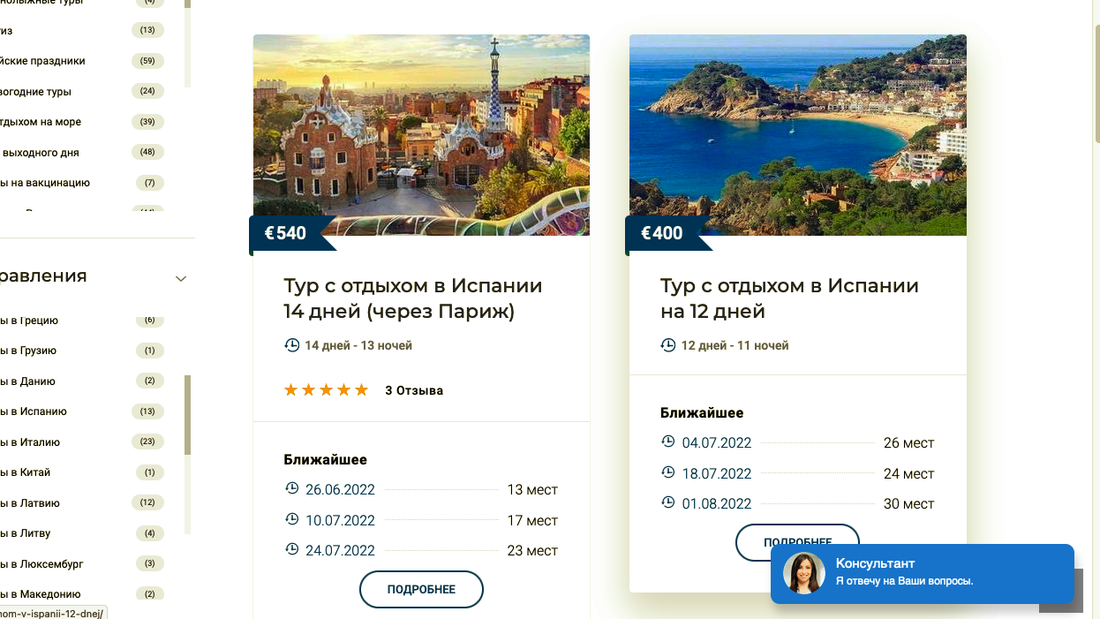This screenshot has height=619, width=1100.
Task: Filter by weekend tours (48)
Action: pyautogui.click(x=42, y=153)
